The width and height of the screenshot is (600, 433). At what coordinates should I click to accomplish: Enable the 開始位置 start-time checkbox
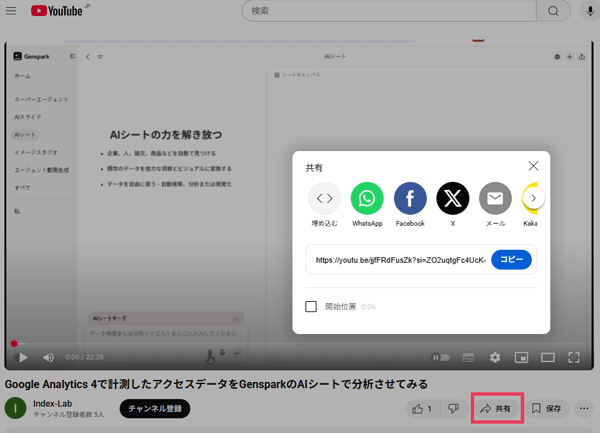click(312, 306)
